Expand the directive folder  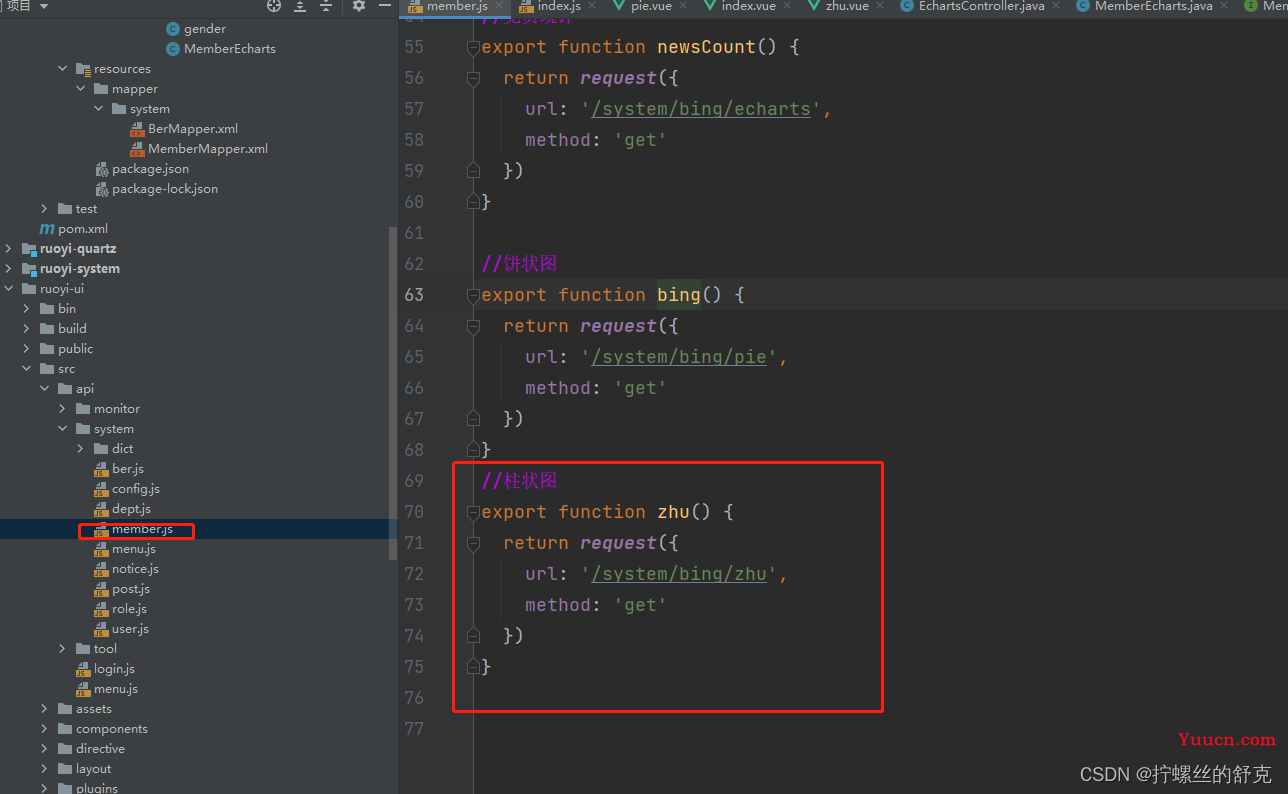(x=45, y=749)
